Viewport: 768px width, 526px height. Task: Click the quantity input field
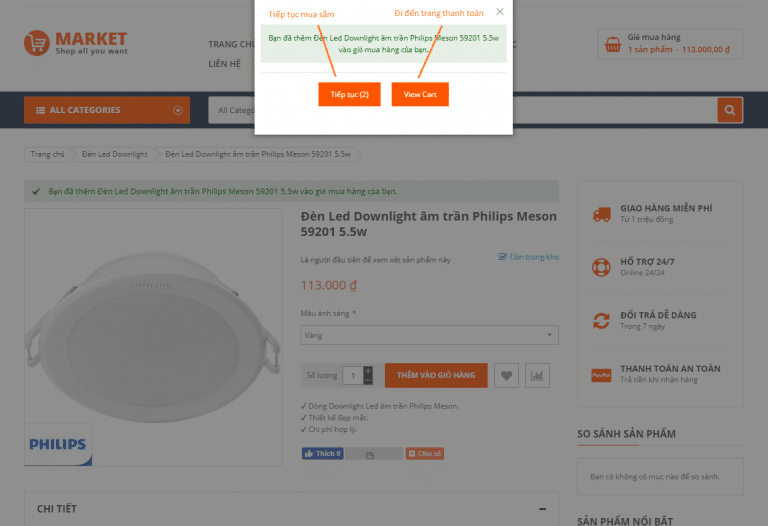coord(352,376)
